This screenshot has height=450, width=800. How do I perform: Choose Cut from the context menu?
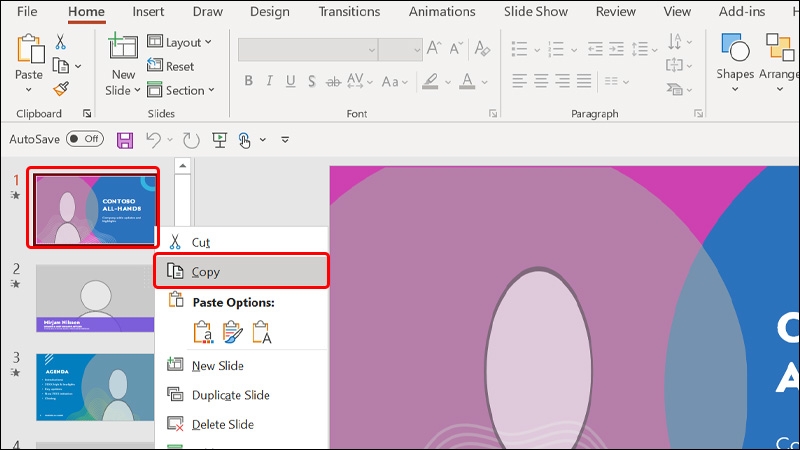[241, 242]
